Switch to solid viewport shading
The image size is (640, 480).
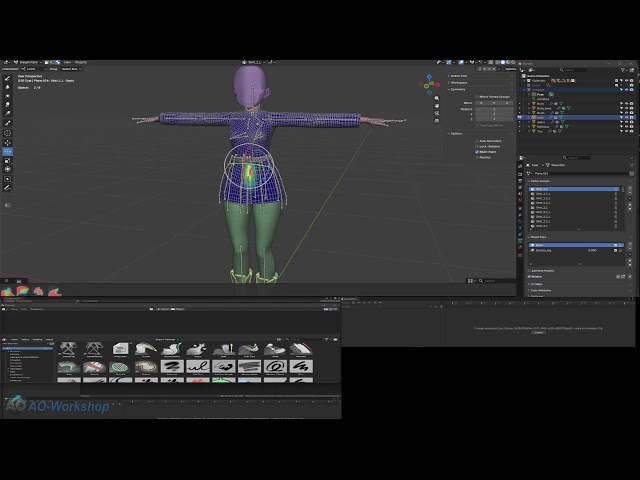(x=503, y=62)
